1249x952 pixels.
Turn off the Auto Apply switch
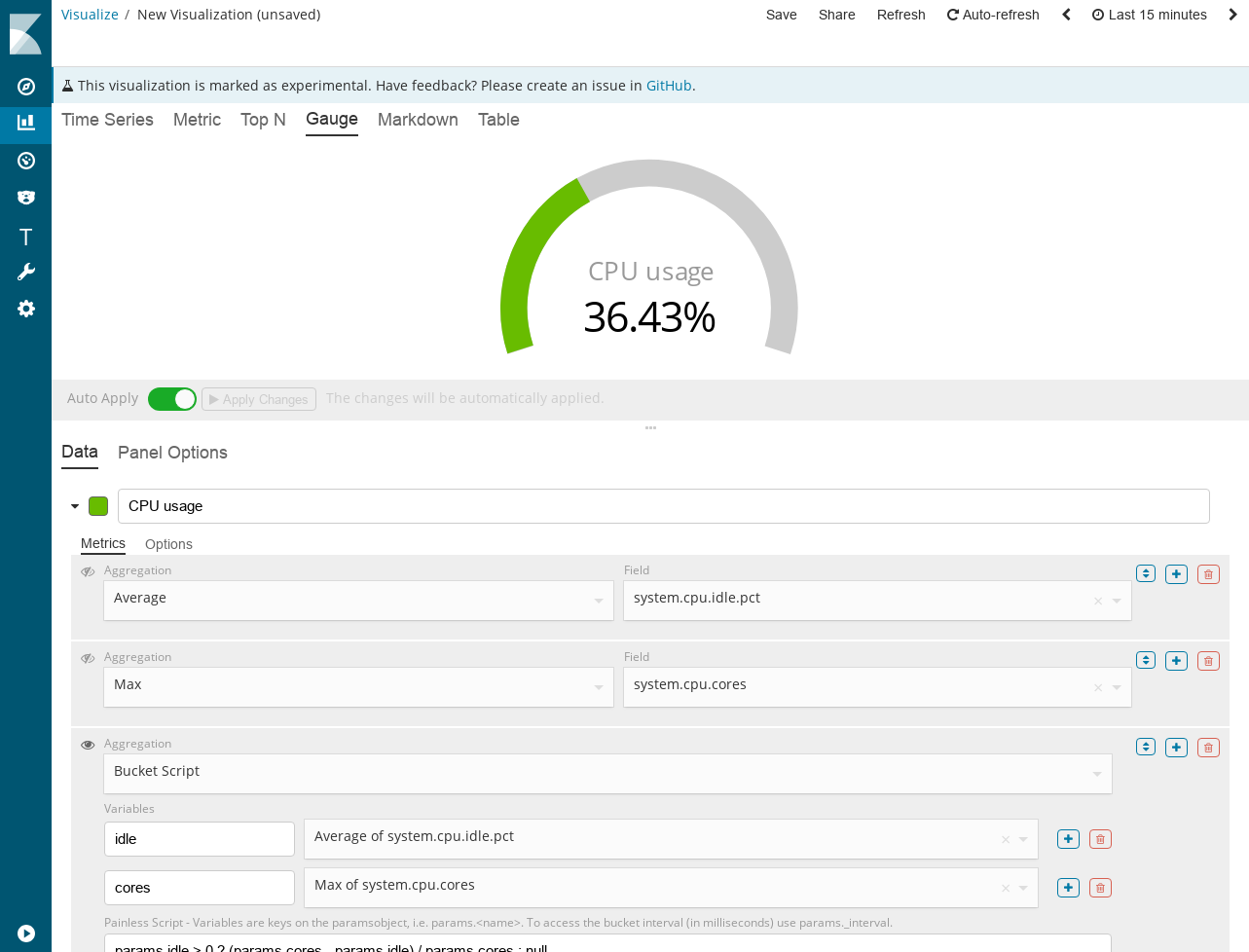[x=172, y=399]
